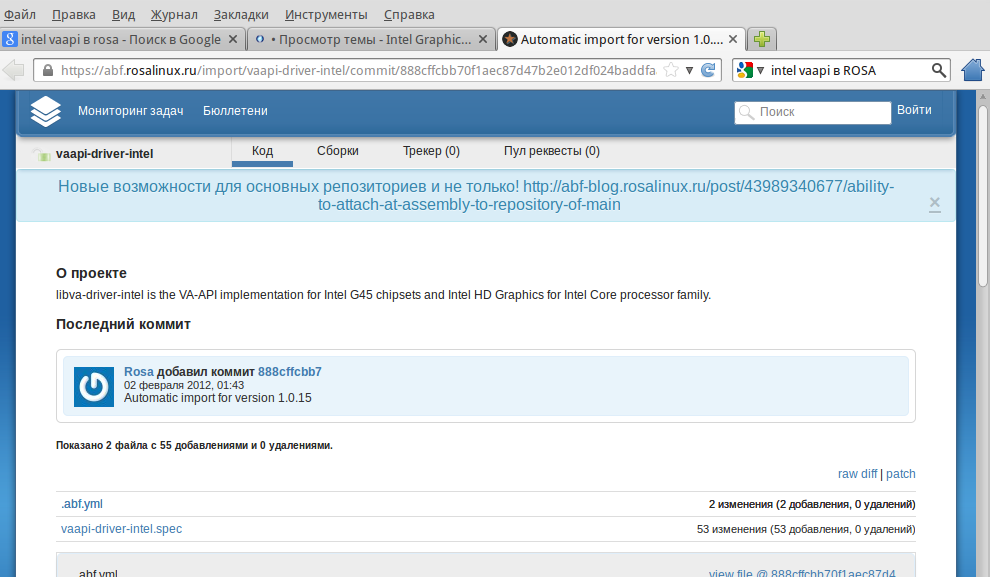Click the "Automatic import for version 1.0.15" message
The width and height of the screenshot is (990, 577).
(x=218, y=398)
